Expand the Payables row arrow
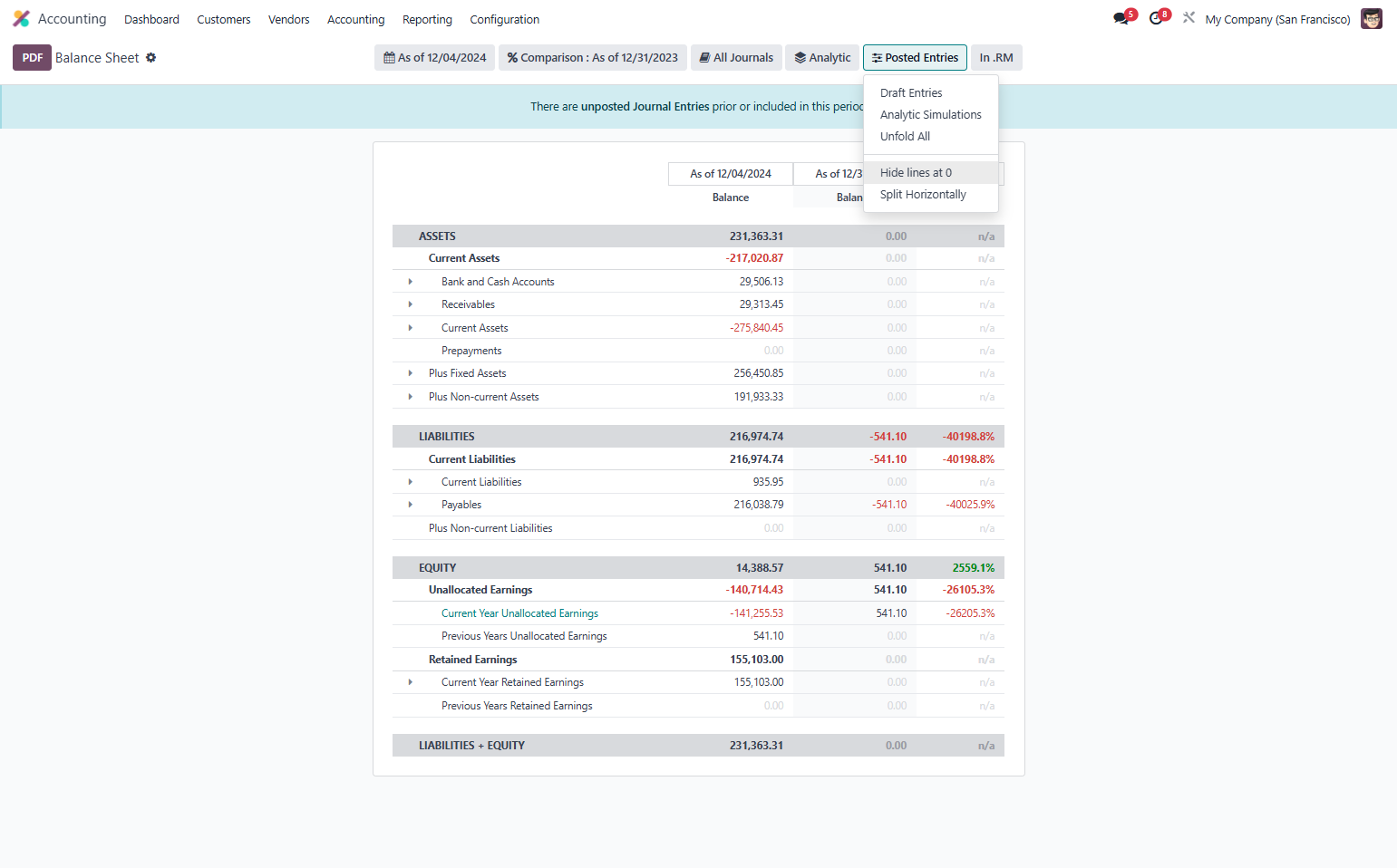 coord(411,505)
